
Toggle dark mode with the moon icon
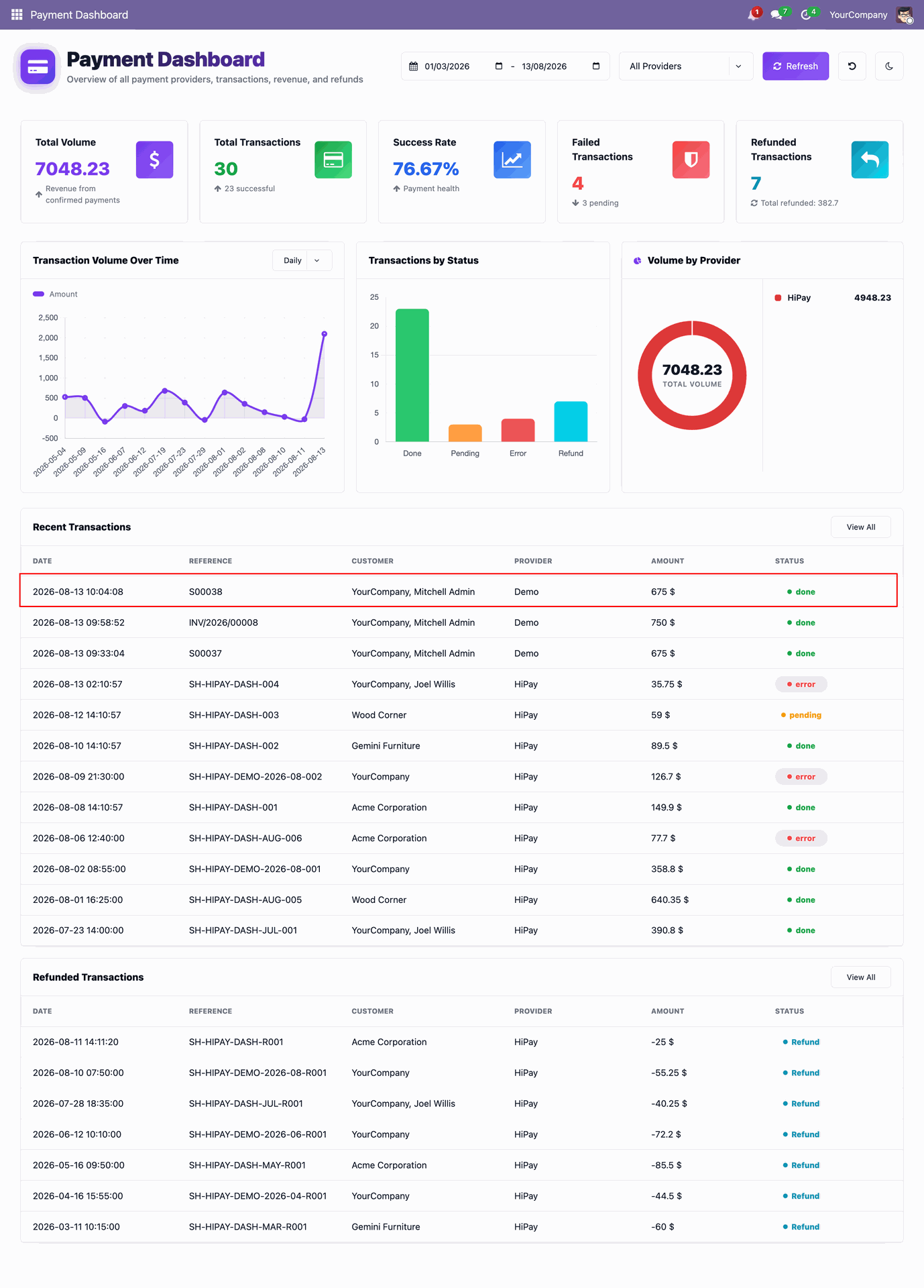pos(889,66)
